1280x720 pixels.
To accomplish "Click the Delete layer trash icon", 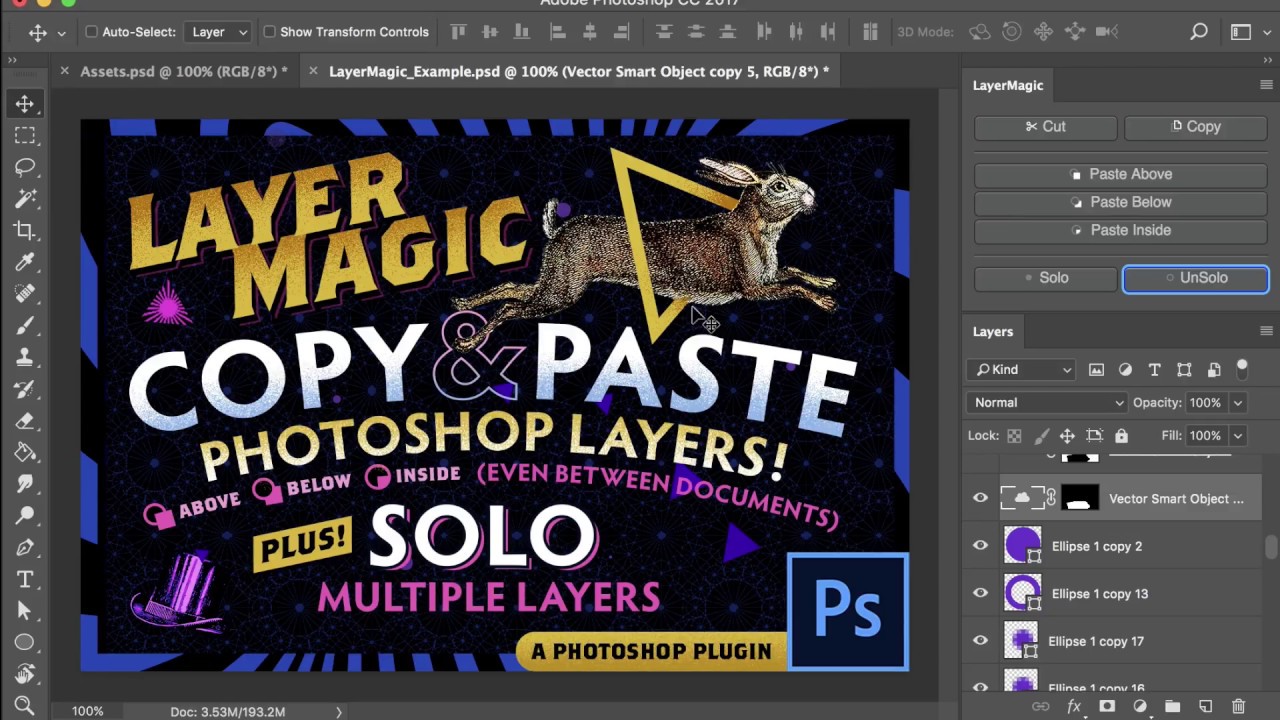I will click(1238, 707).
